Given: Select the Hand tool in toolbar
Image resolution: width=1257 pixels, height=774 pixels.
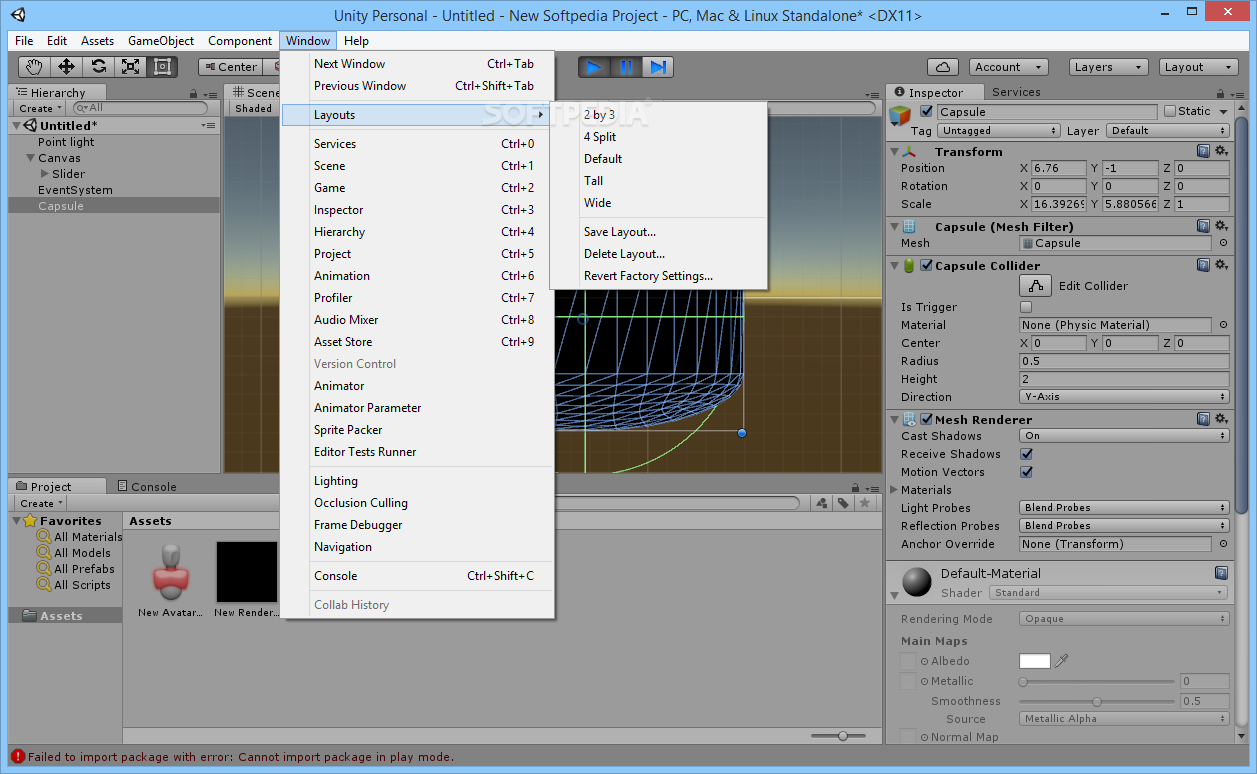Looking at the screenshot, I should click(35, 67).
